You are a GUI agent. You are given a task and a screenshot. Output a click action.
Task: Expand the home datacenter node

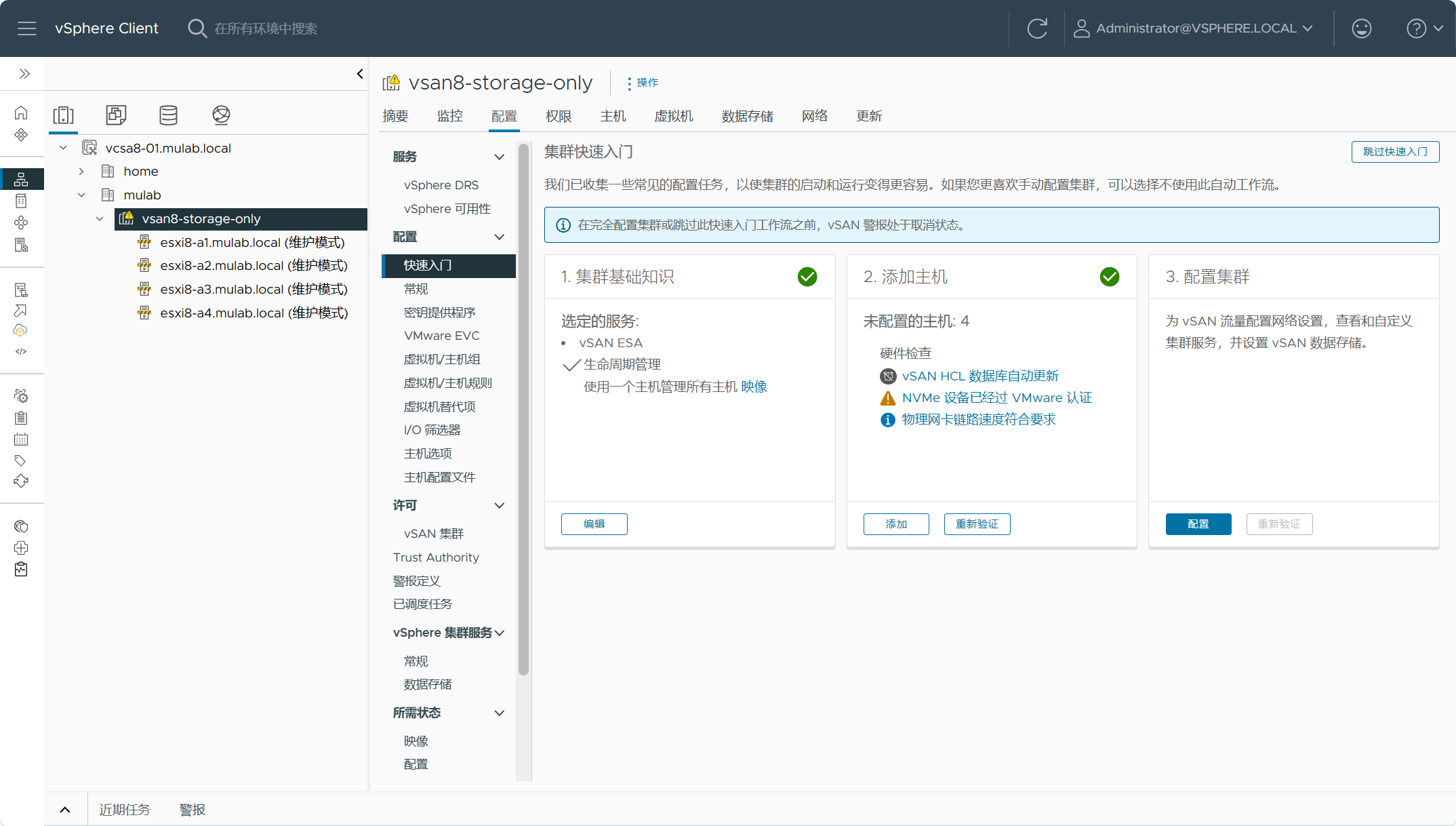pyautogui.click(x=81, y=172)
